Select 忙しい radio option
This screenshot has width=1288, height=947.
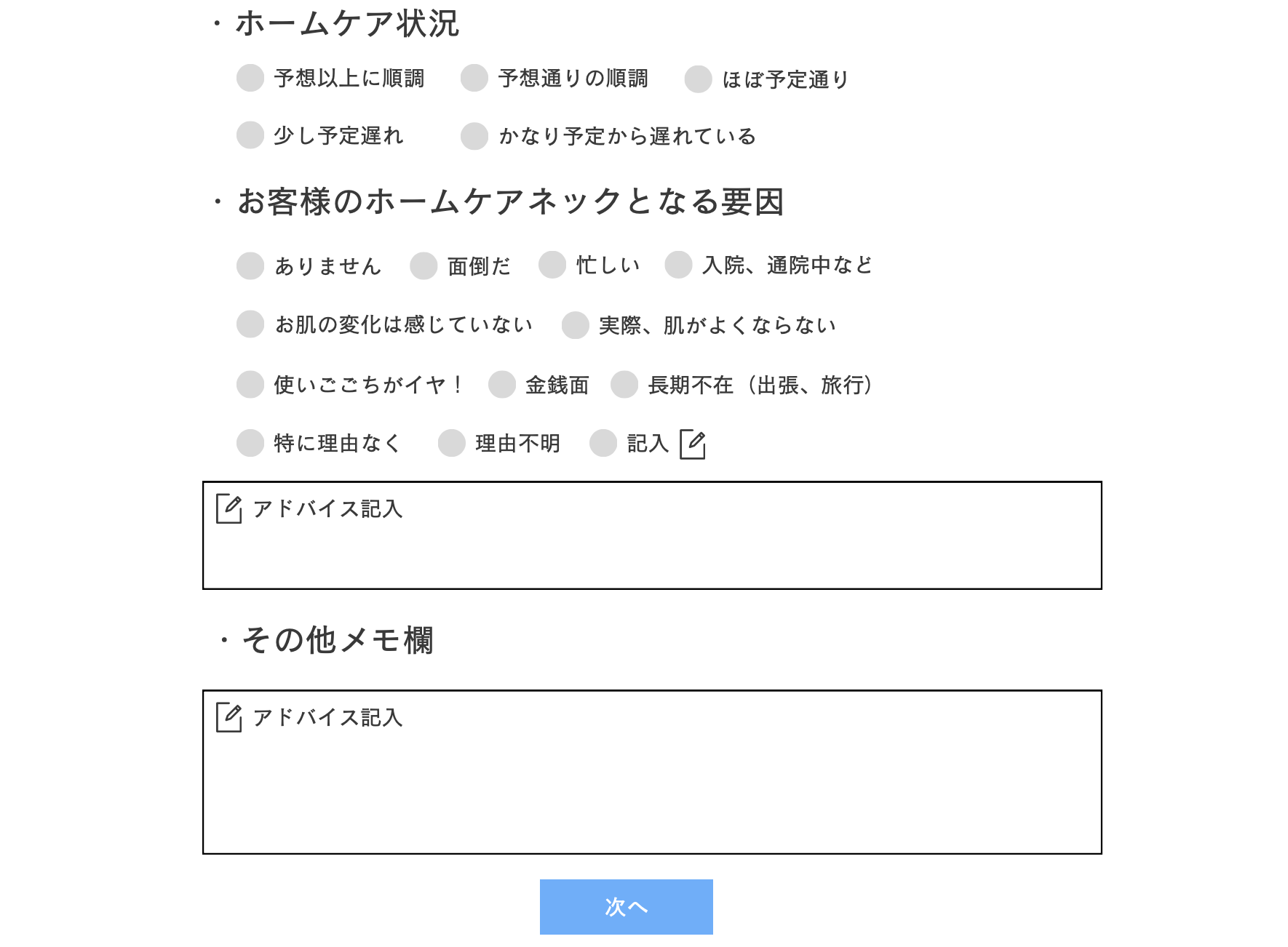coord(552,265)
